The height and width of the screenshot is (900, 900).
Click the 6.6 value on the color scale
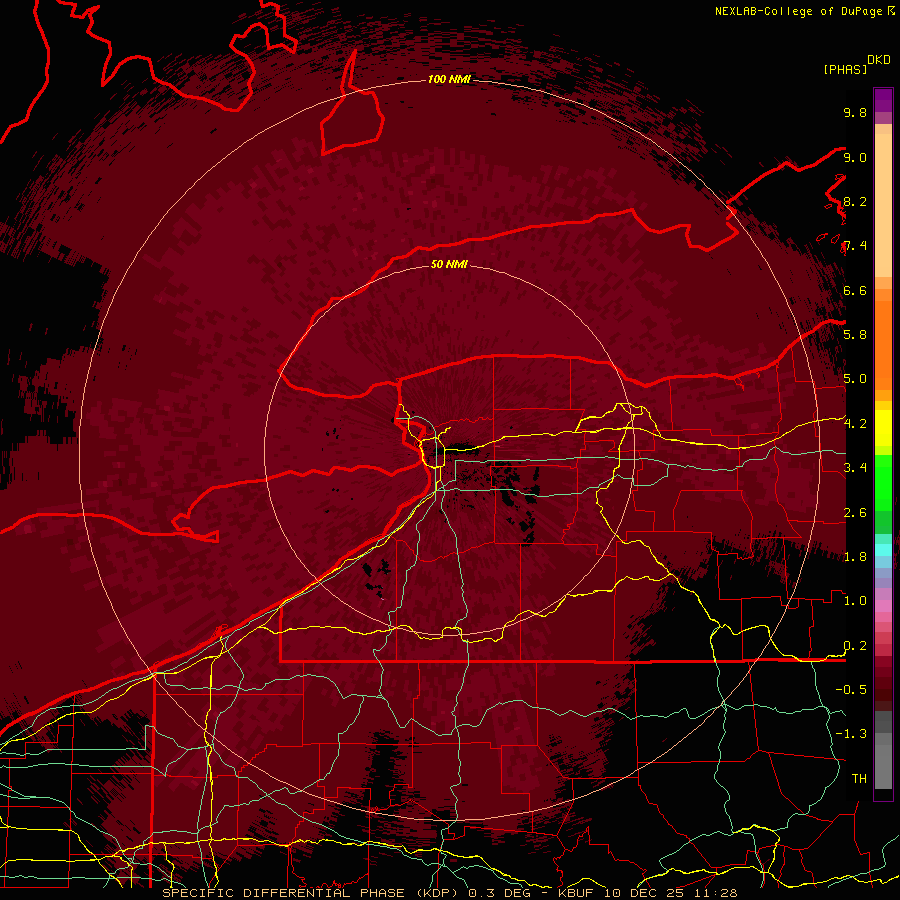pyautogui.click(x=855, y=290)
